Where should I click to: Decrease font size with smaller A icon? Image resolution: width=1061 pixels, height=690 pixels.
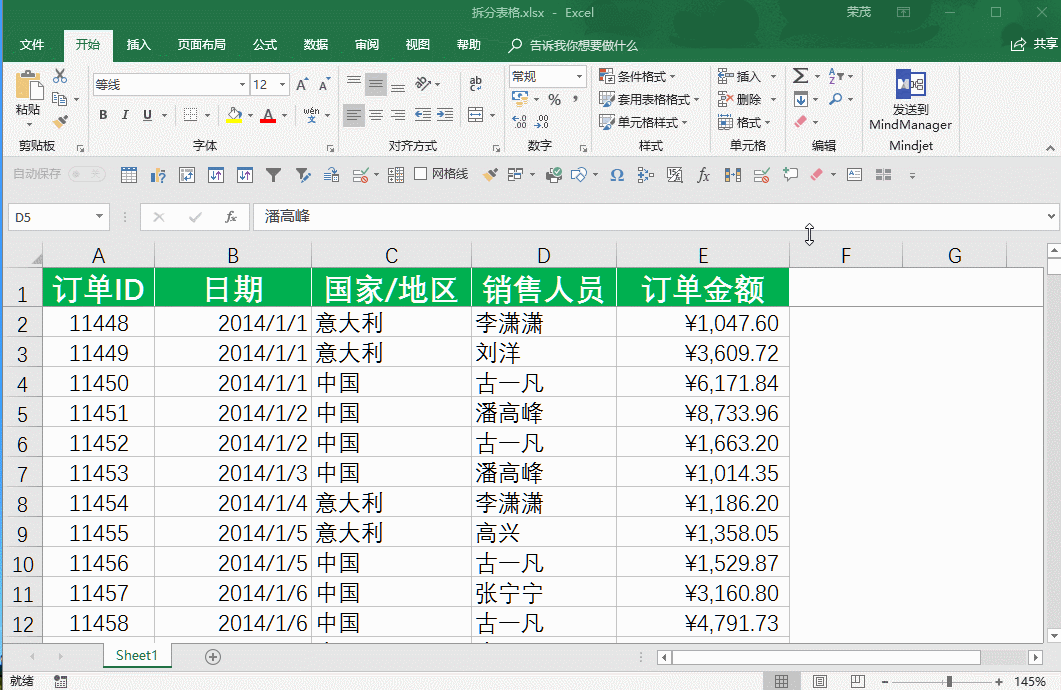pos(324,85)
